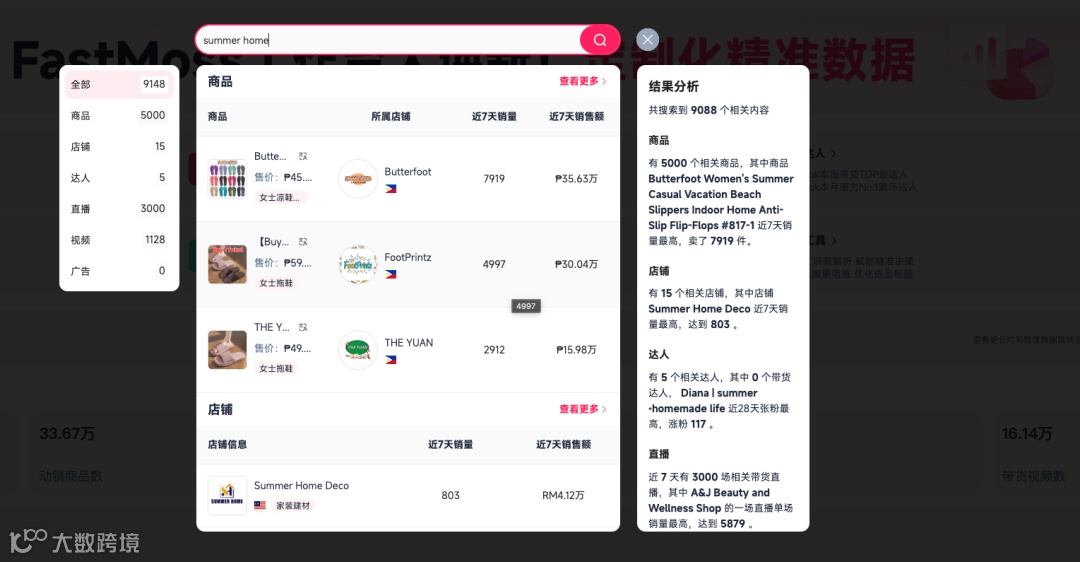Click the 近7天销量 header in 商品 table
This screenshot has height=562, width=1080.
pyautogui.click(x=494, y=116)
